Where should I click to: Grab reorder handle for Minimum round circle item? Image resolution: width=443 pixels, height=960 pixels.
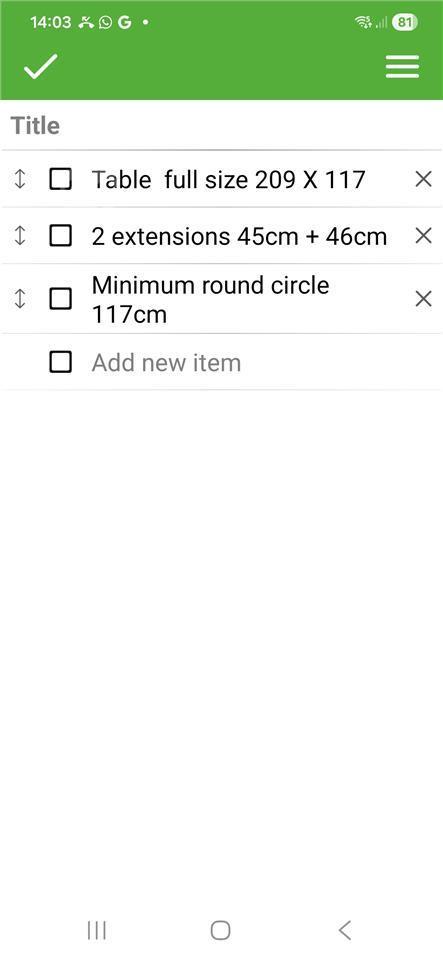click(20, 299)
